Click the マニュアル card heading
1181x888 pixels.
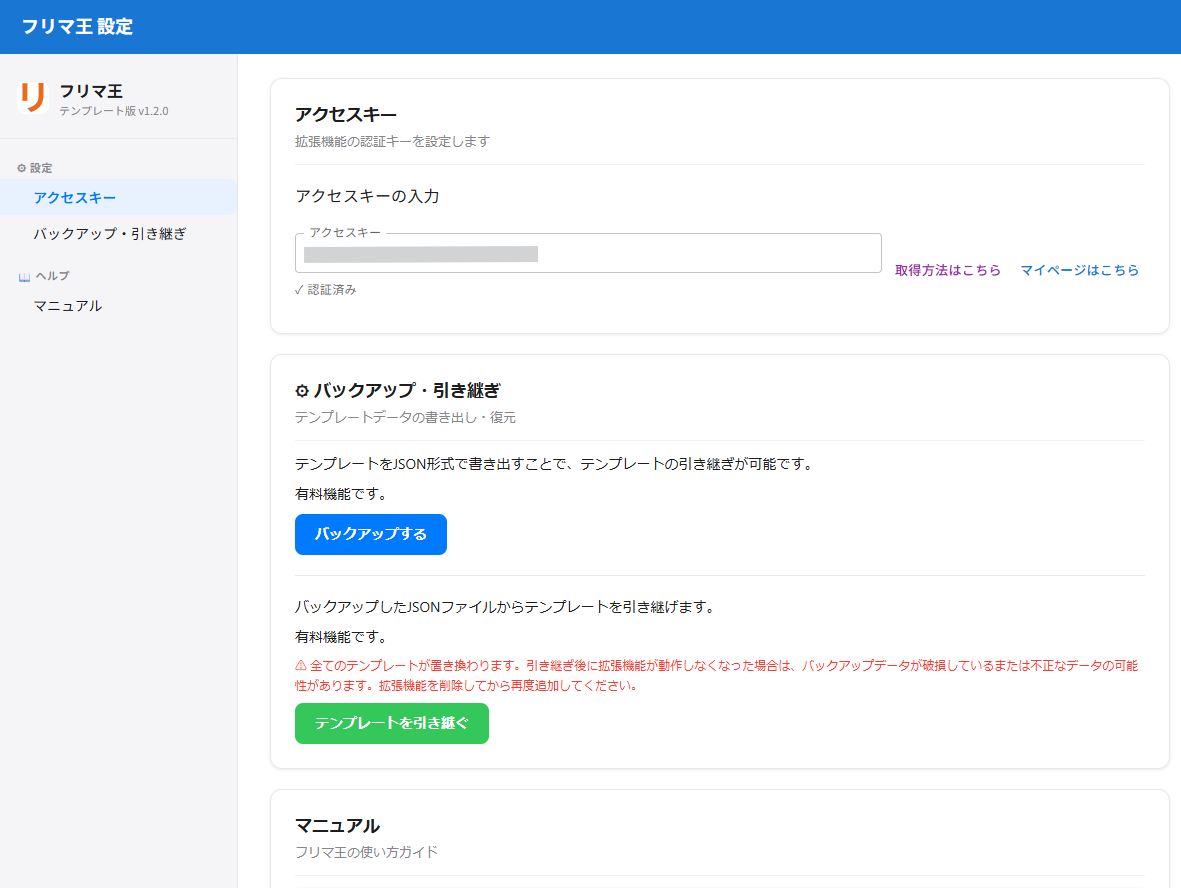pos(337,826)
